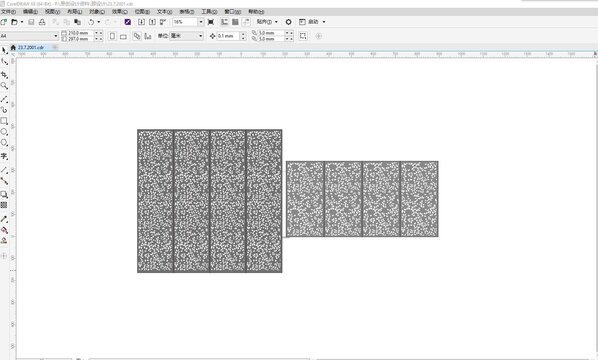Switch page to landscape orientation

(x=123, y=36)
